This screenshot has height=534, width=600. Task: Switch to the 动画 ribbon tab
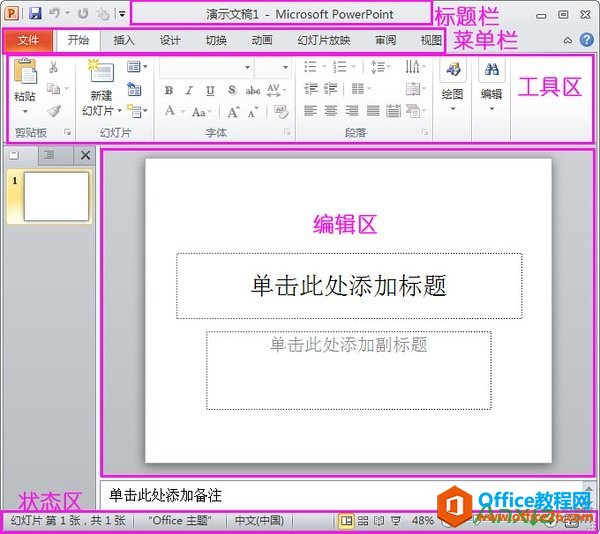262,40
